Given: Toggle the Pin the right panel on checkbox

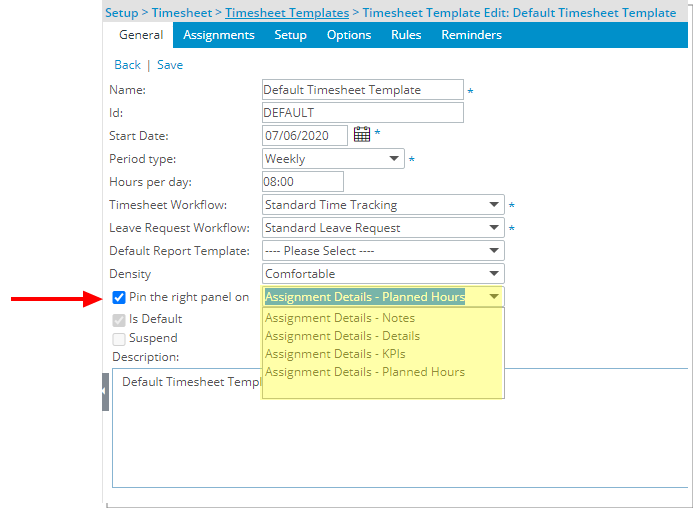Looking at the screenshot, I should [119, 297].
